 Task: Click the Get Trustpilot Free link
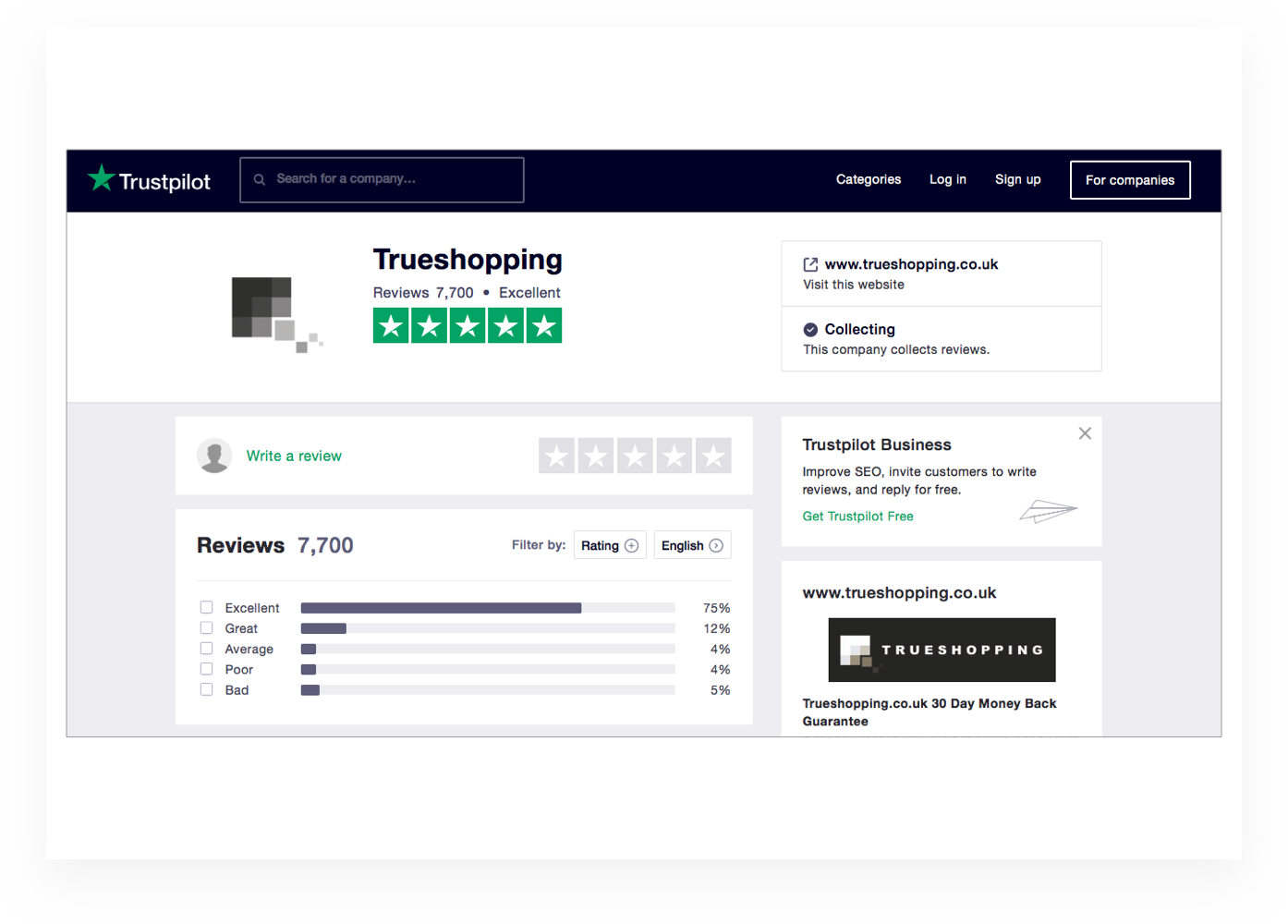[x=857, y=517]
